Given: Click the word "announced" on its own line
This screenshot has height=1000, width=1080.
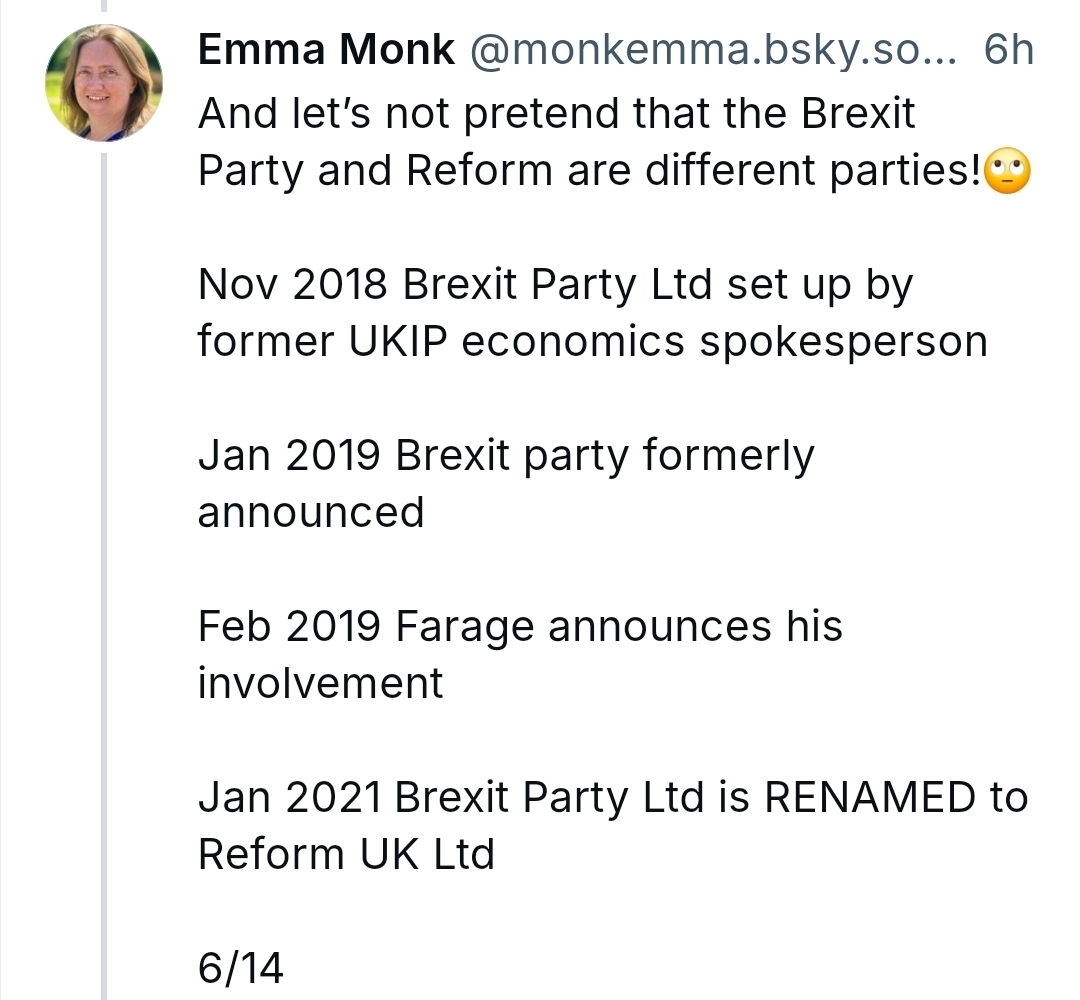Looking at the screenshot, I should (x=311, y=513).
